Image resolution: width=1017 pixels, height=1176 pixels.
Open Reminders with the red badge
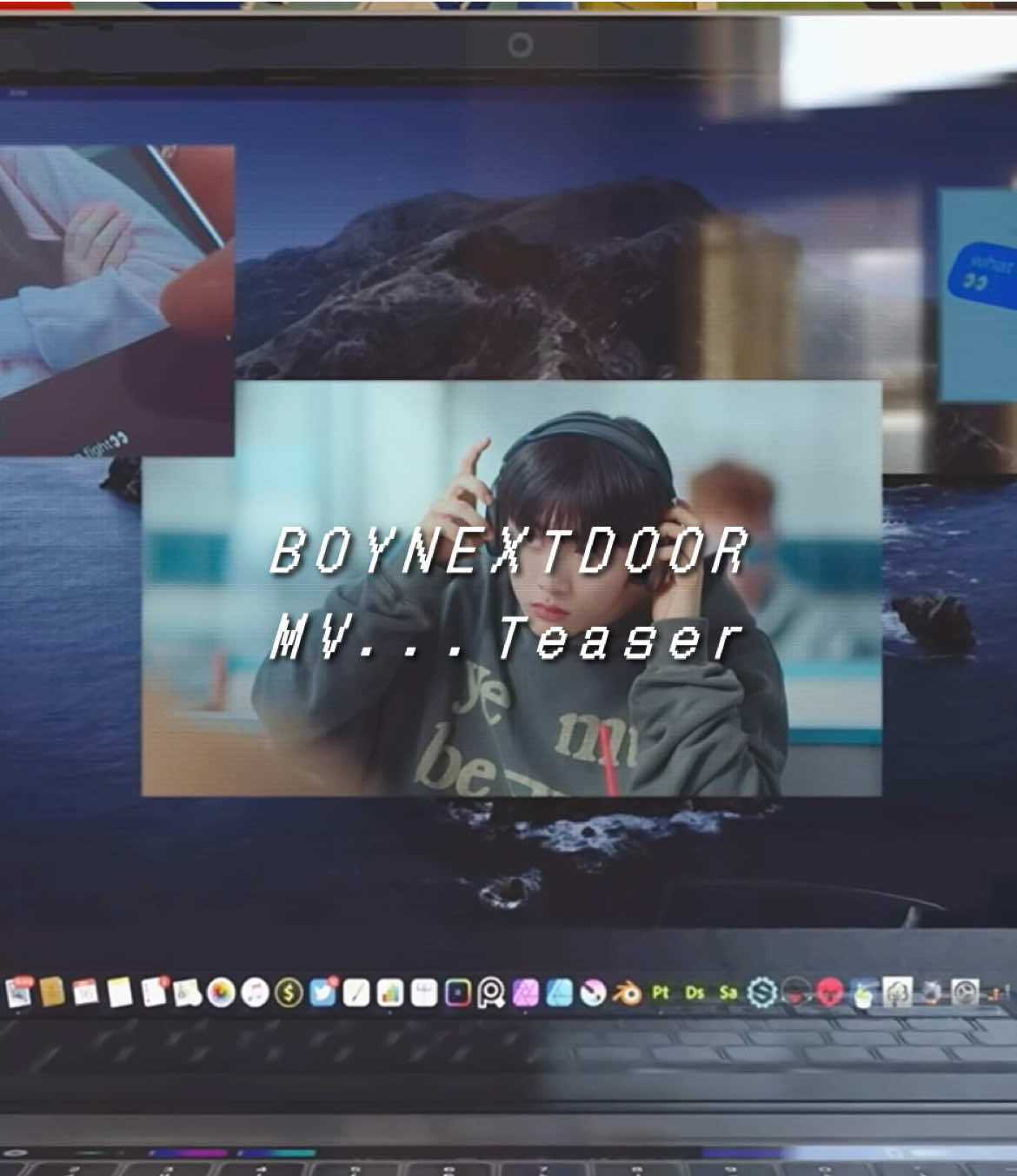pyautogui.click(x=154, y=992)
